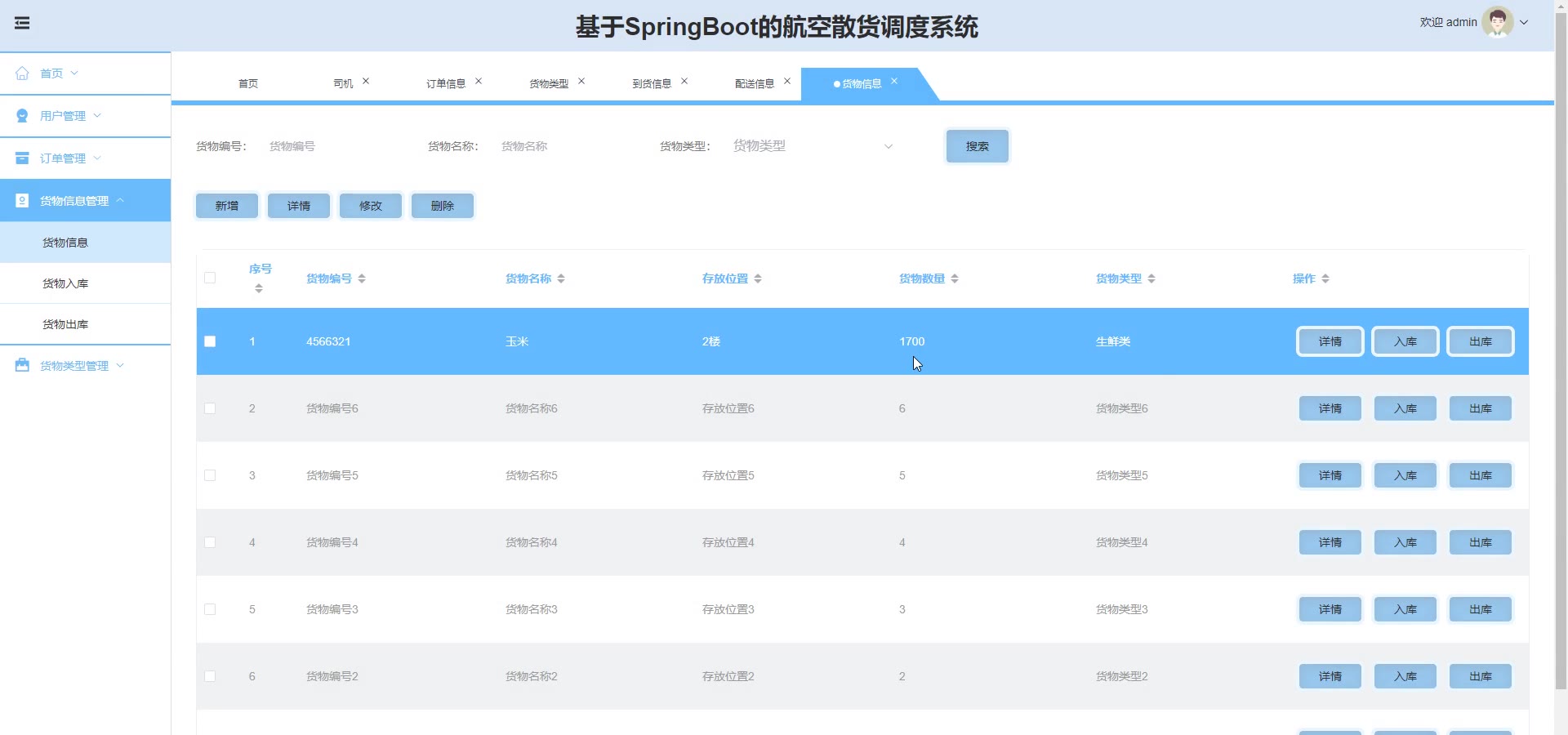The height and width of the screenshot is (735, 1568).
Task: Click the 修改 button
Action: (x=371, y=206)
